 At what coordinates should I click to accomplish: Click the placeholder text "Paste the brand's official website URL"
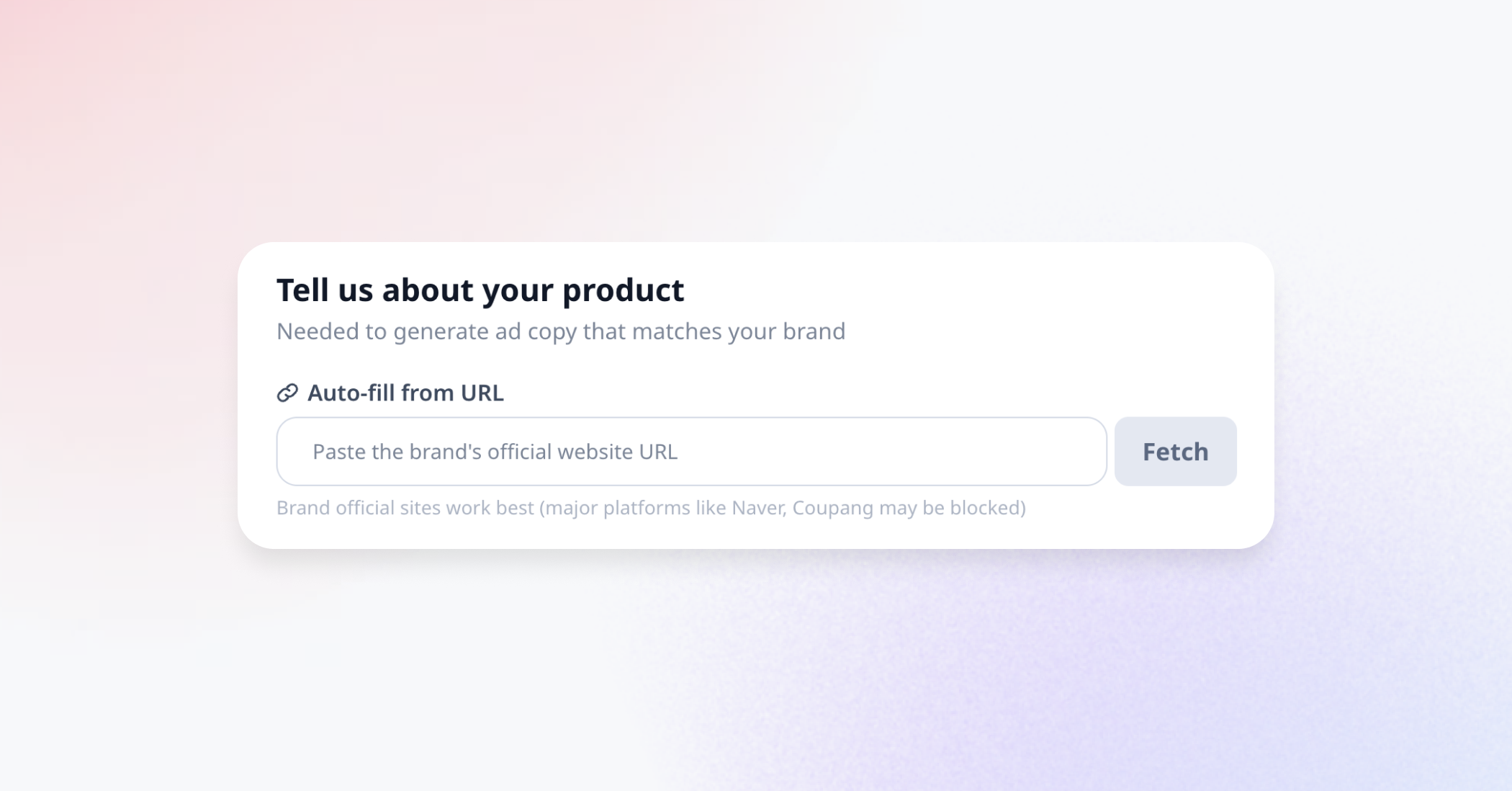tap(495, 452)
